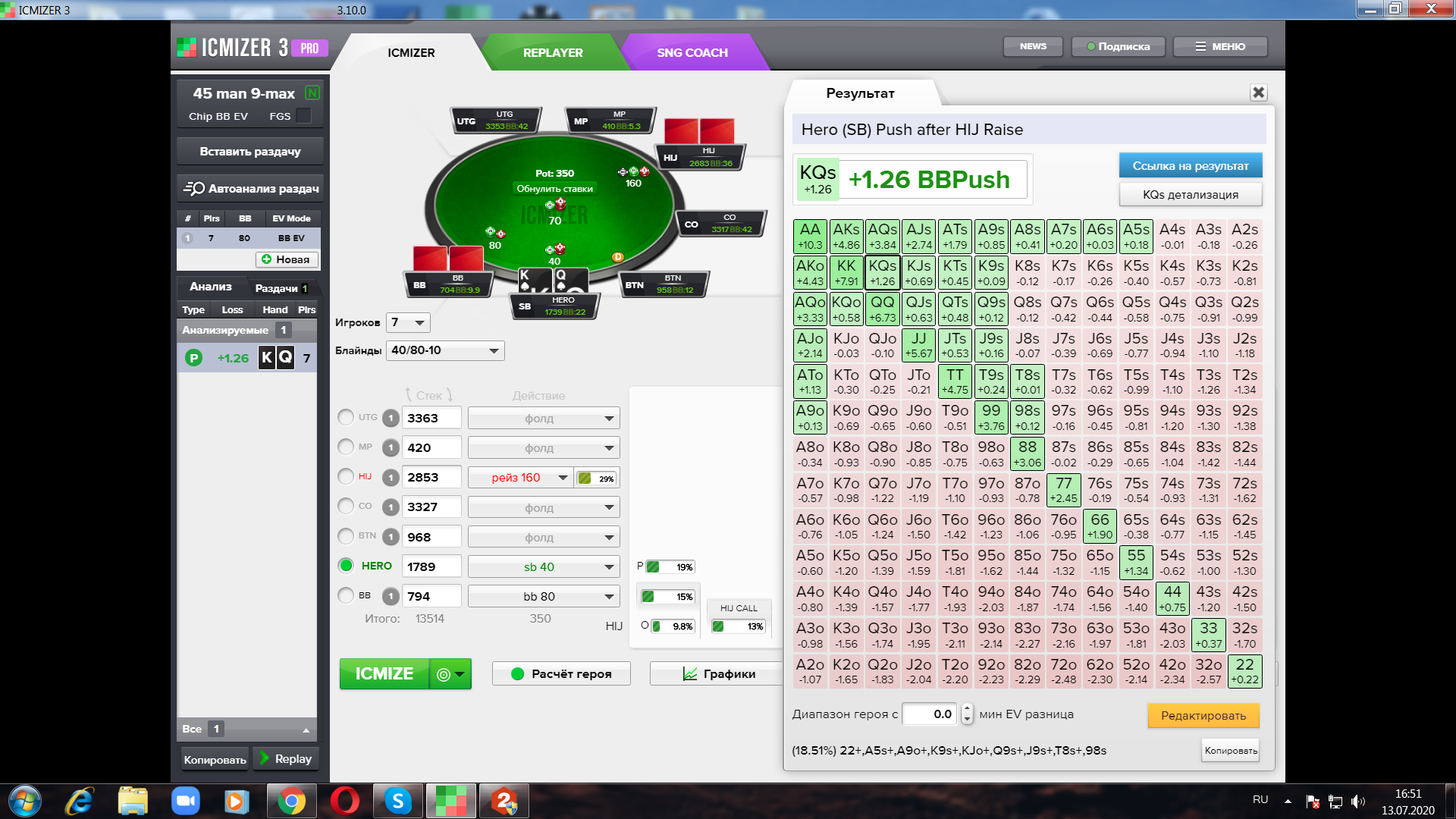Click the hero push range 19% icon
Image resolution: width=1456 pixels, height=819 pixels.
[652, 567]
